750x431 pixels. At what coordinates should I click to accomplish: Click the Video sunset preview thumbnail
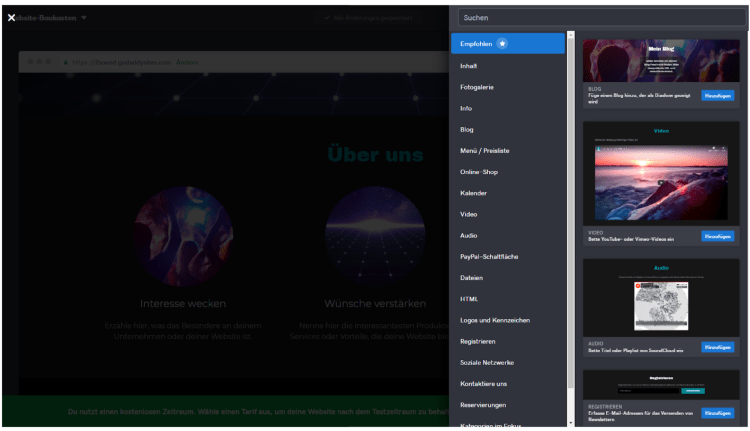(661, 179)
